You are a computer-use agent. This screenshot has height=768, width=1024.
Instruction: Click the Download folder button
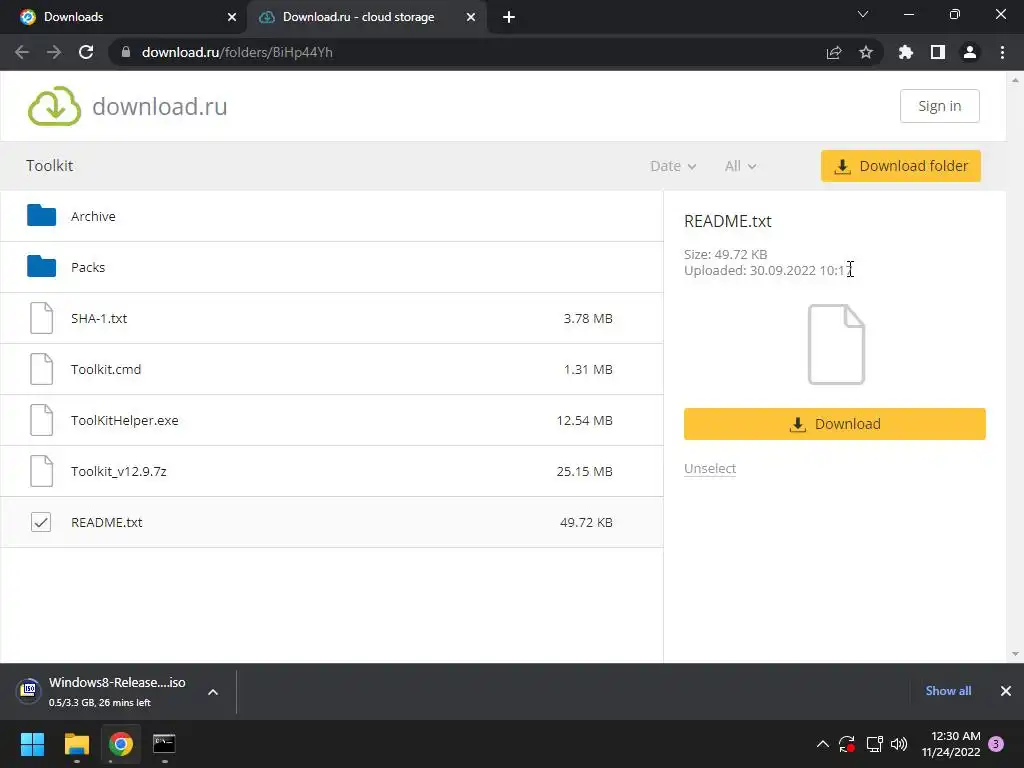[901, 166]
